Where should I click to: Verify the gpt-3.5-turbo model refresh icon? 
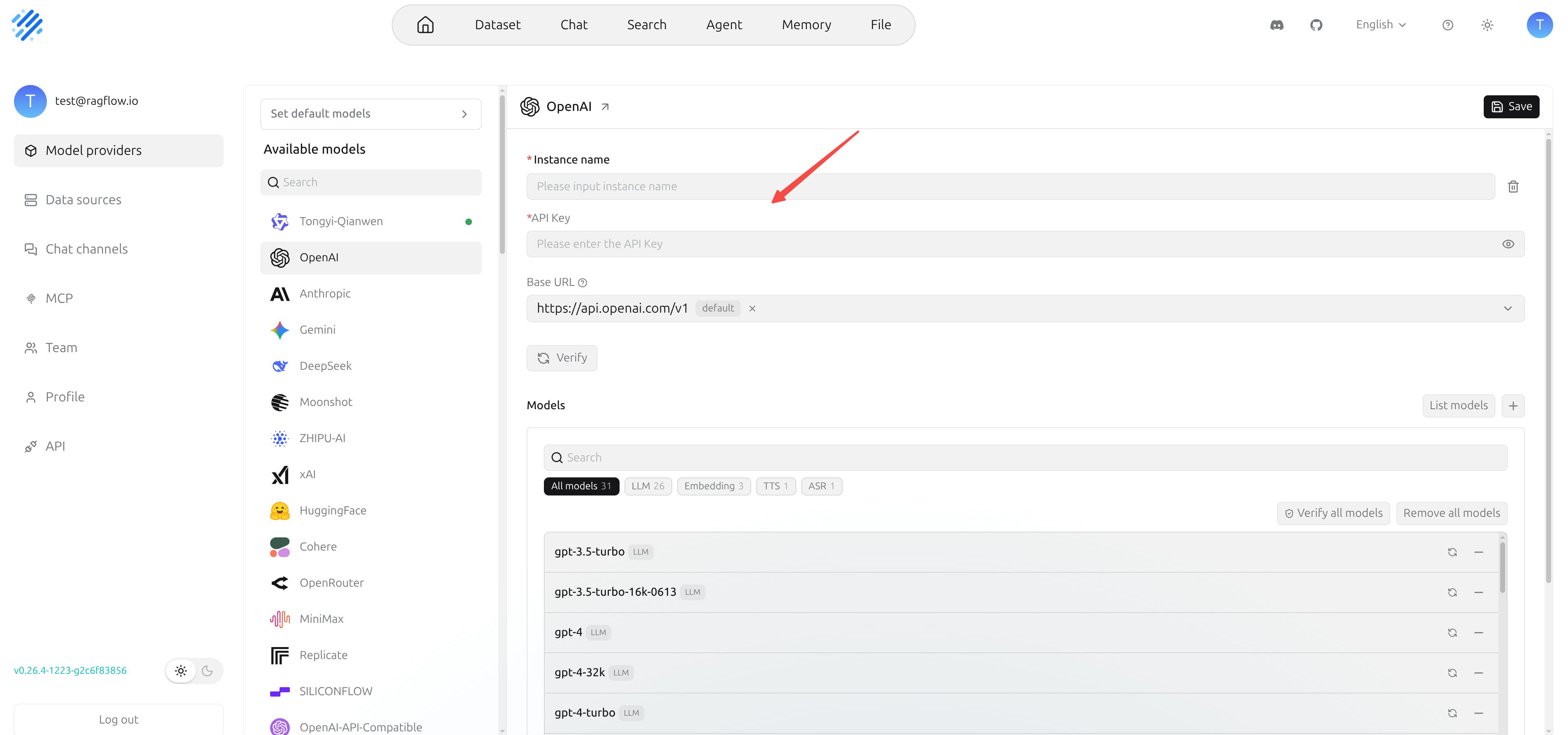1452,553
